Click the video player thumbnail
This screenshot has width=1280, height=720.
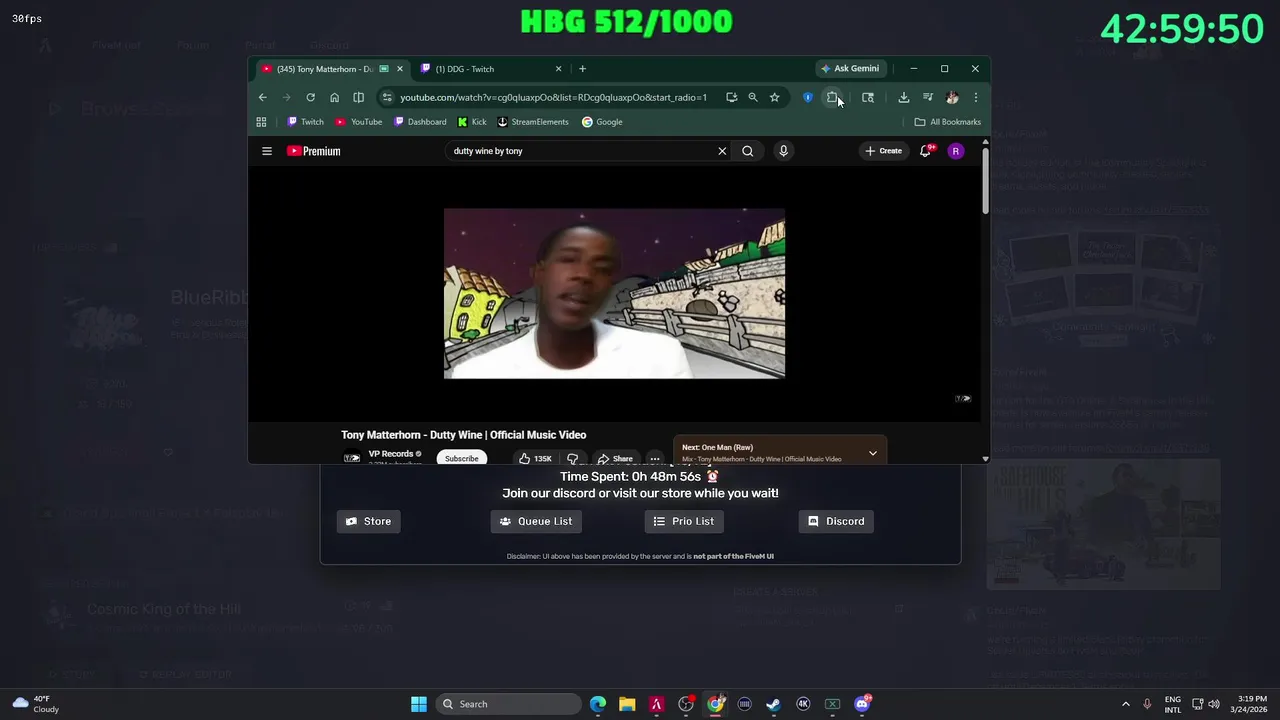click(x=614, y=293)
